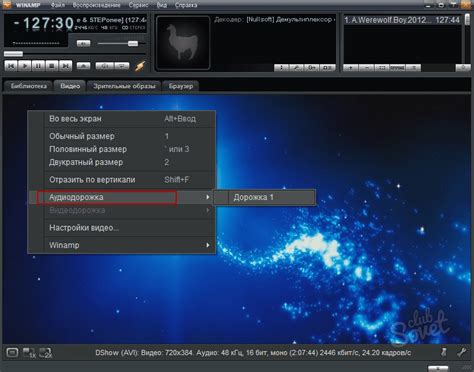Click the Play button

tap(25, 66)
